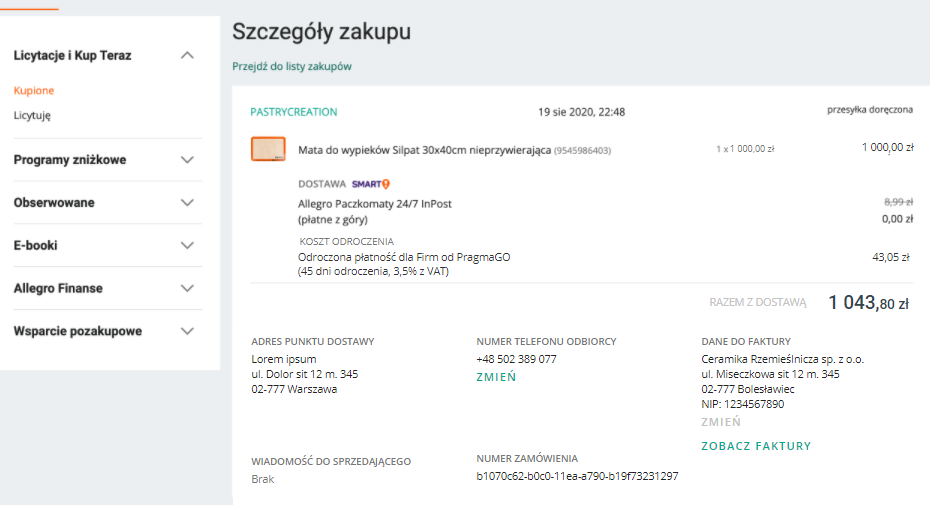The image size is (930, 505).
Task: Open the PASTRYCREATION seller link
Action: 294,112
